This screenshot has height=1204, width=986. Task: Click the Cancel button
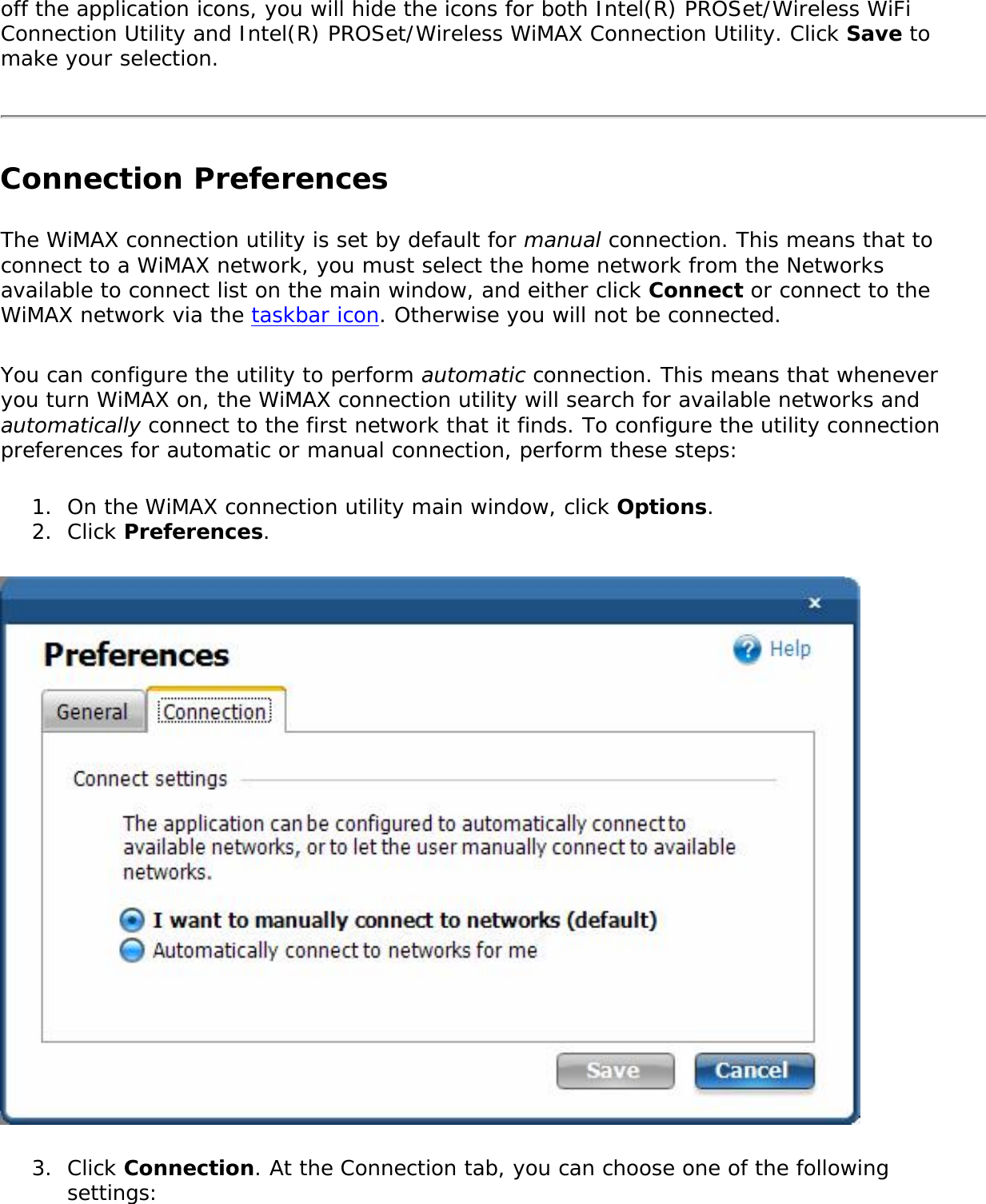(x=752, y=1070)
